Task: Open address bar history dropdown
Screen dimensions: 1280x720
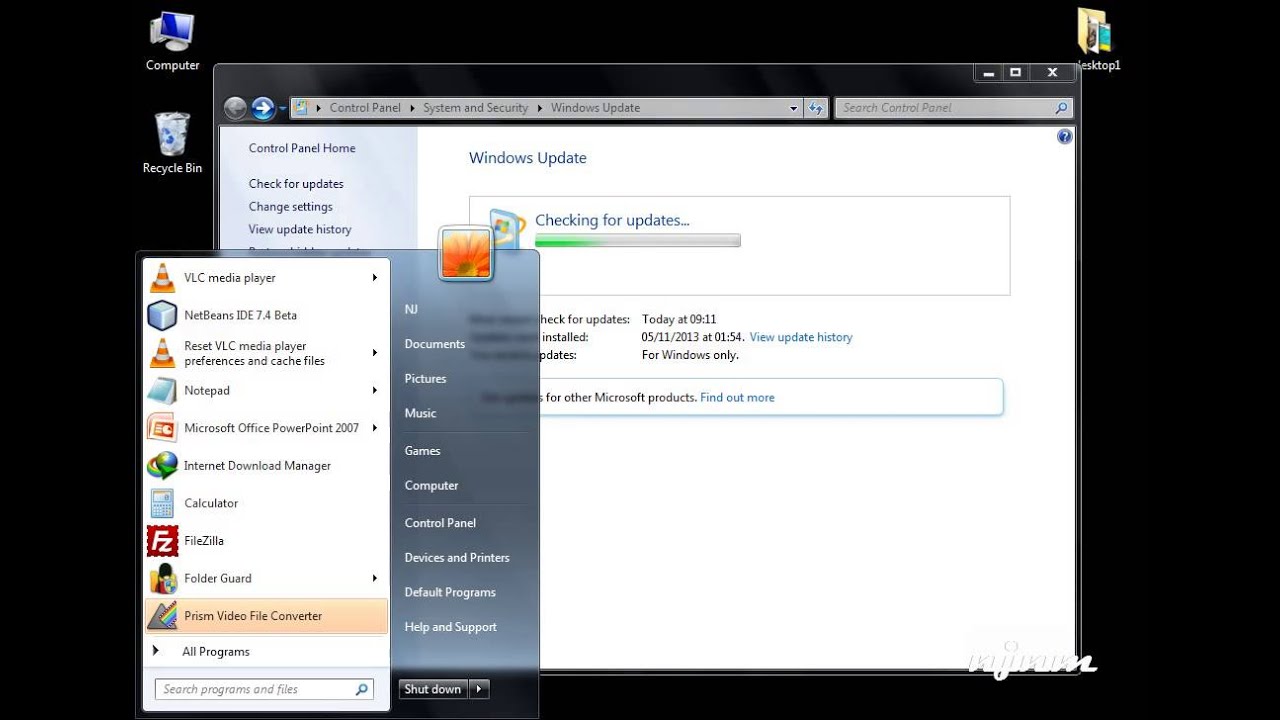Action: coord(794,108)
